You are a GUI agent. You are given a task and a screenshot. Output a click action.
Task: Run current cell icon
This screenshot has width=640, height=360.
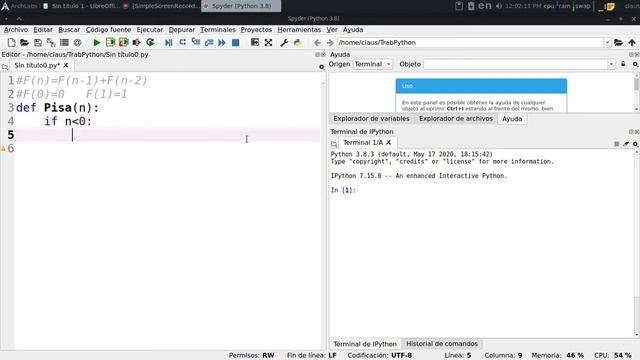pos(110,42)
